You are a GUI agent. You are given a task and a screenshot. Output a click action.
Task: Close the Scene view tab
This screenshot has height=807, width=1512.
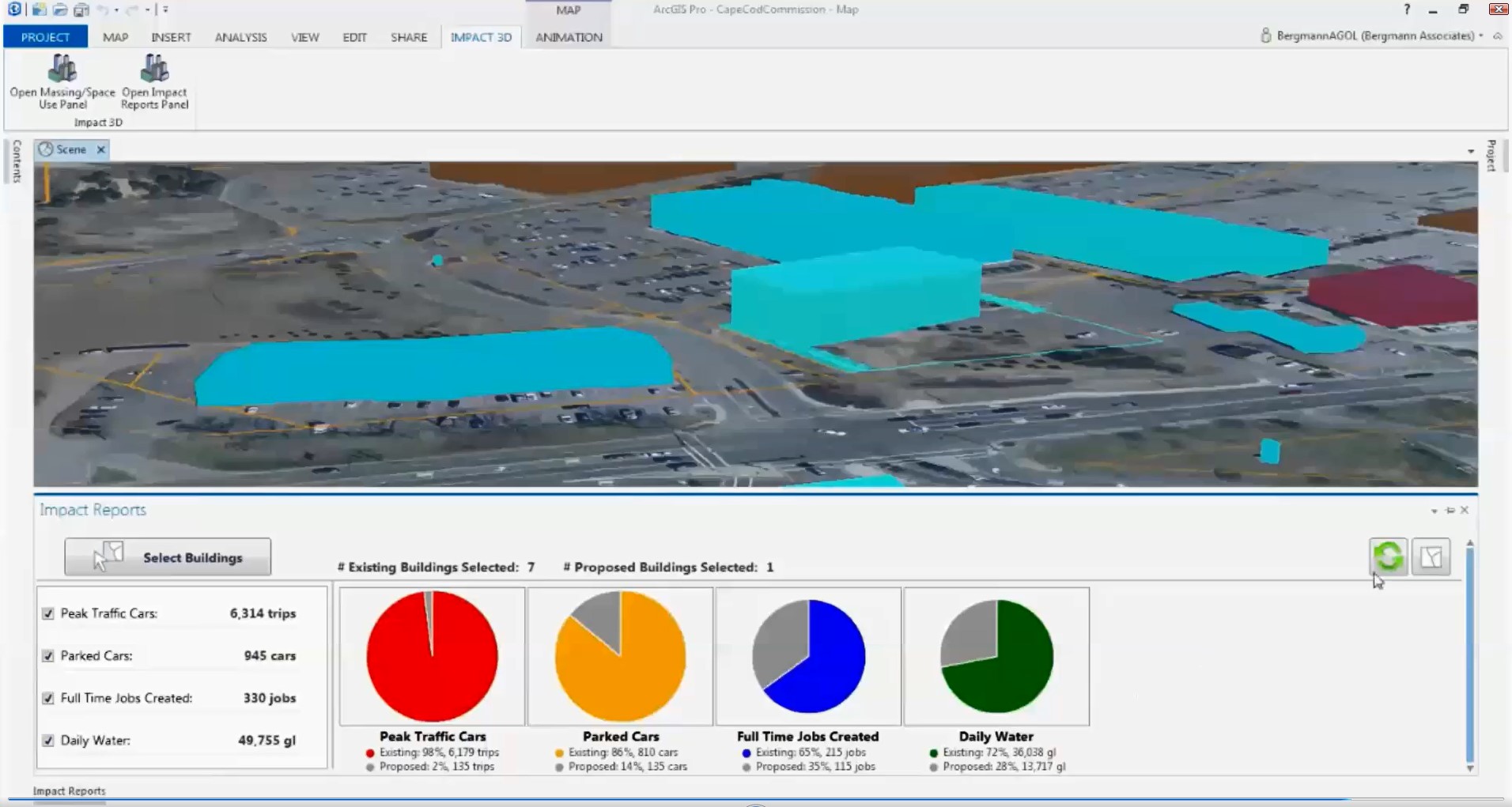pyautogui.click(x=100, y=149)
